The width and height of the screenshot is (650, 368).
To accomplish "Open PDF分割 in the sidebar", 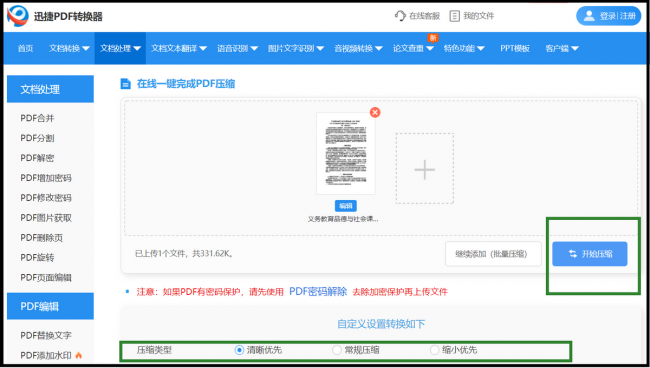I will coord(37,138).
